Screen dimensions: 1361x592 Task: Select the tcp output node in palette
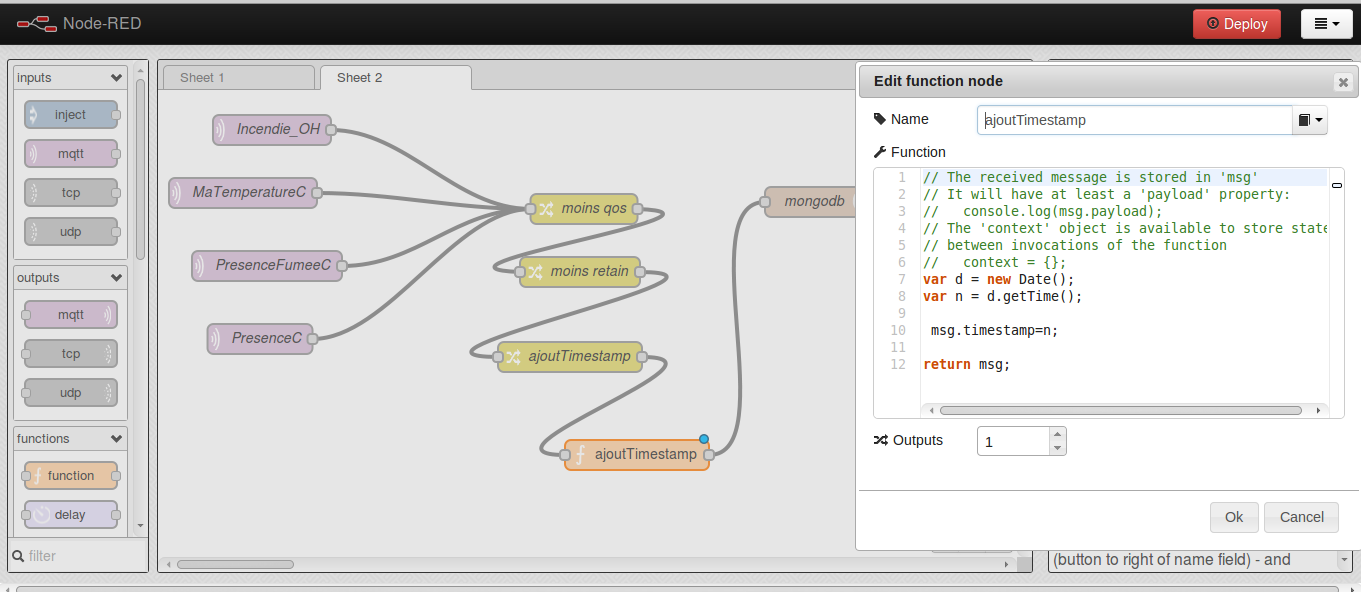click(71, 354)
